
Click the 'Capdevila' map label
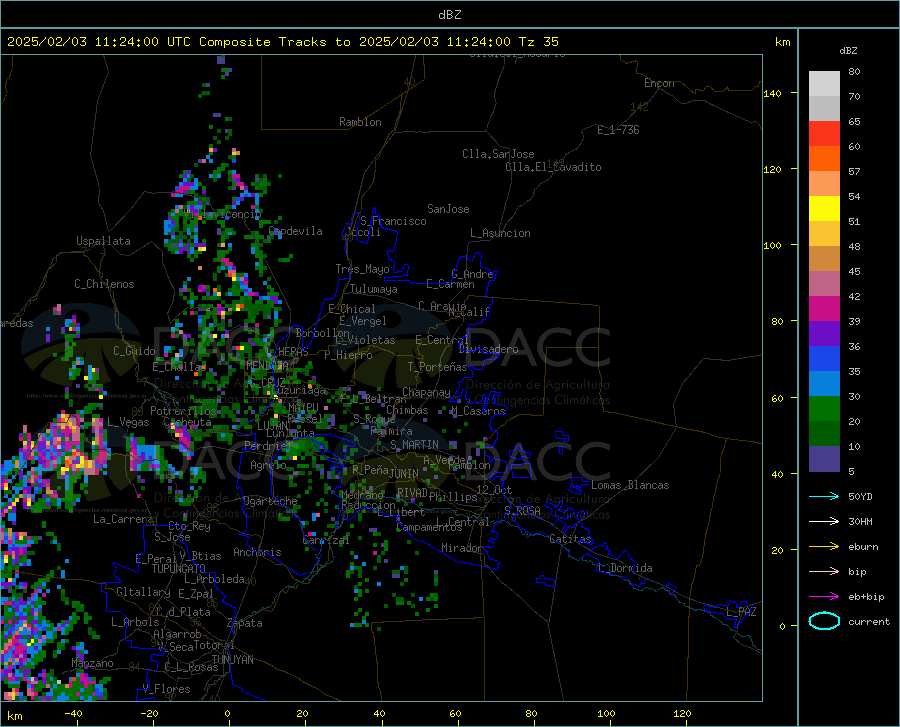click(x=295, y=231)
